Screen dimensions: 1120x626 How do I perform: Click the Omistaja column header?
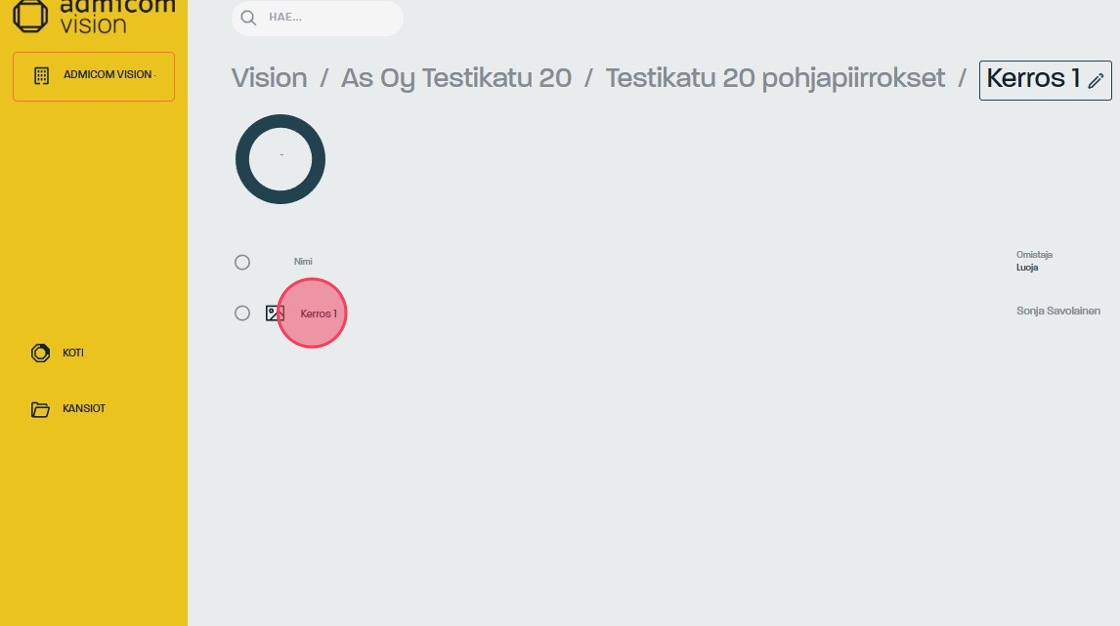pos(1034,255)
